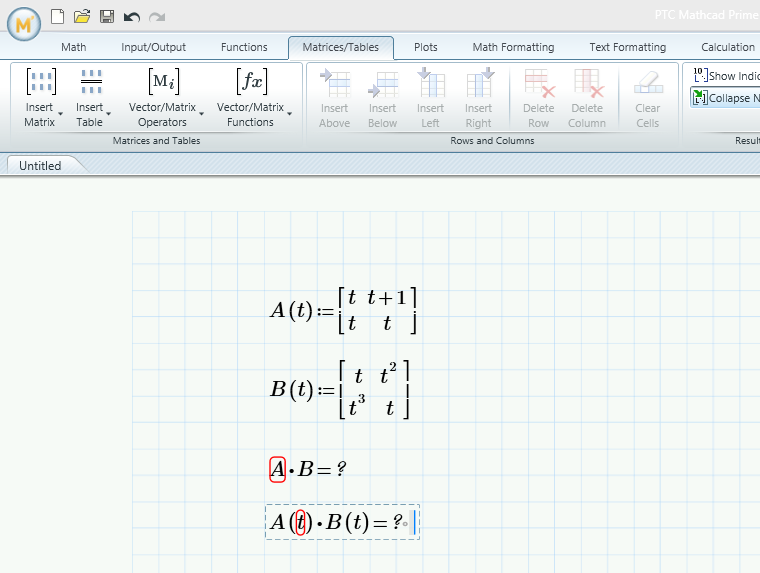This screenshot has height=573, width=760.
Task: Redo using the grayed arrow icon
Action: pos(157,17)
